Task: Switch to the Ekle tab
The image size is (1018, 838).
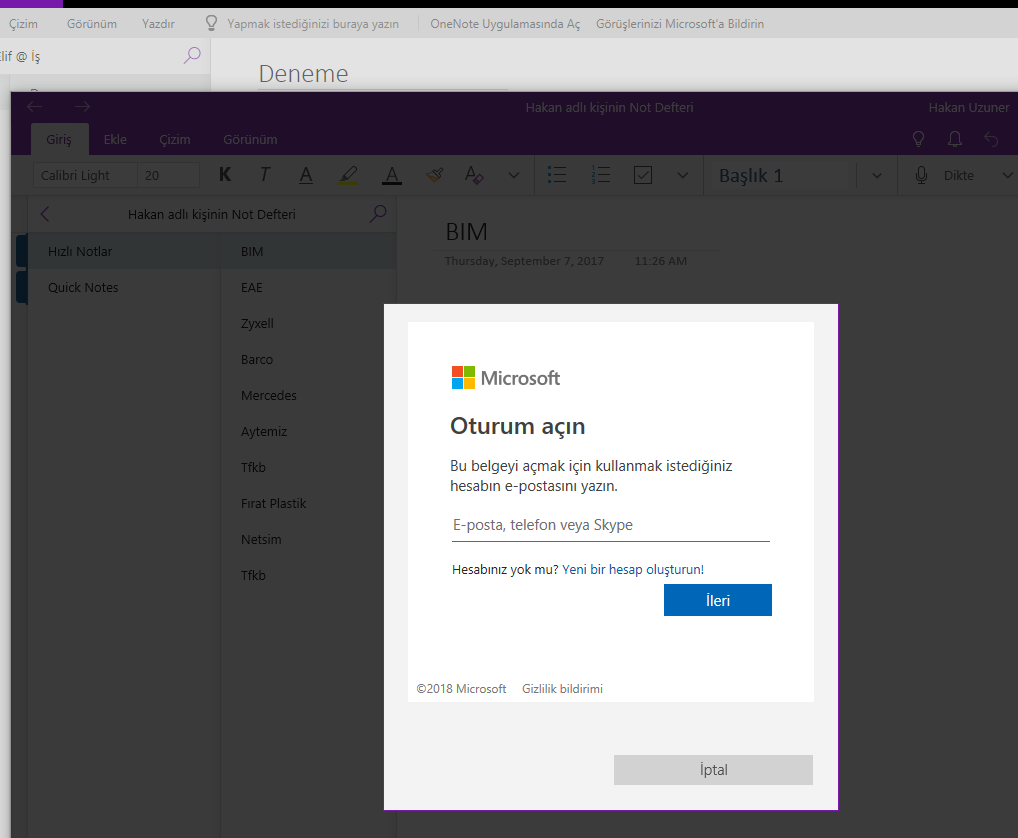Action: (x=115, y=140)
